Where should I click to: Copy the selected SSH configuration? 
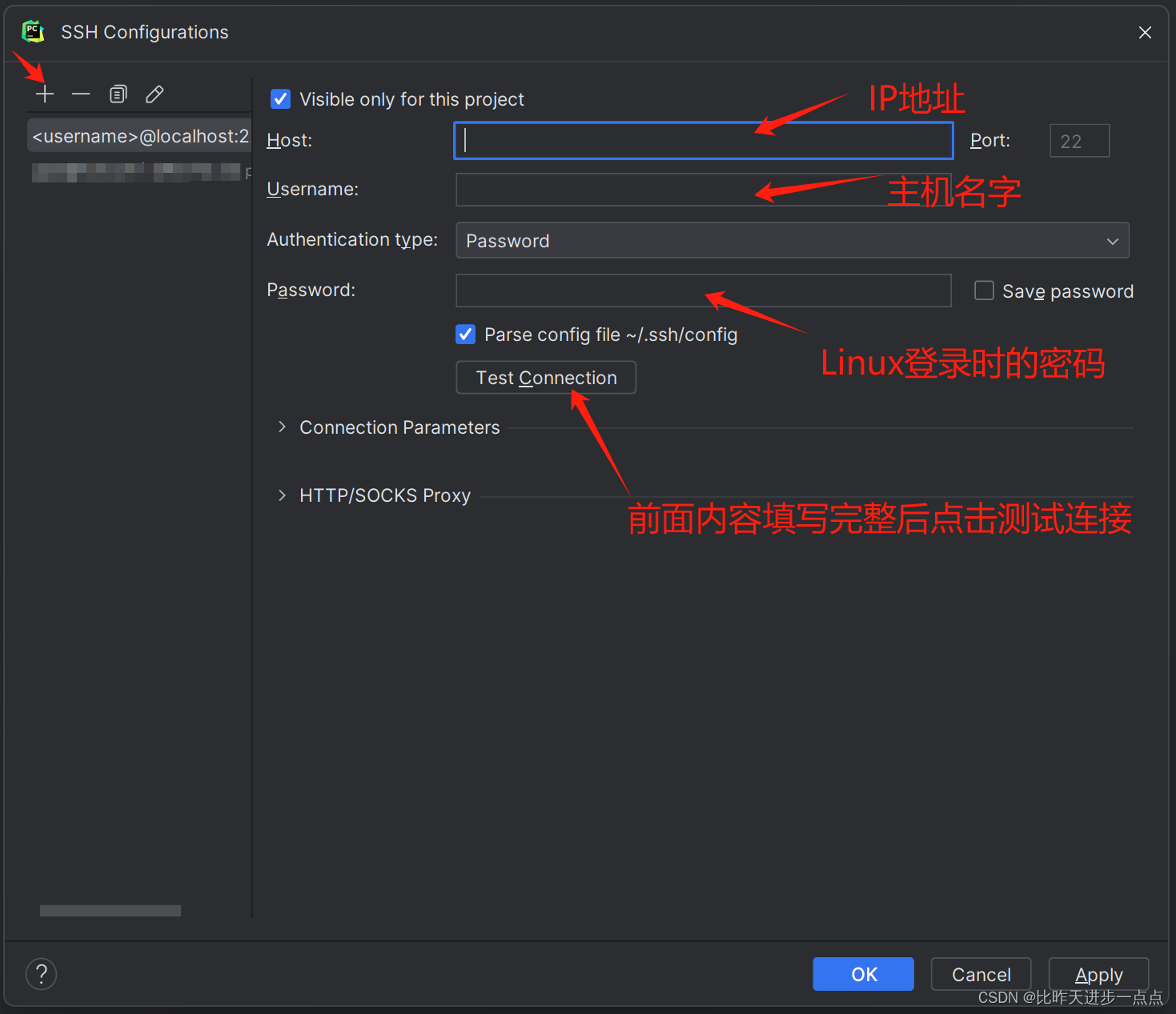tap(118, 94)
